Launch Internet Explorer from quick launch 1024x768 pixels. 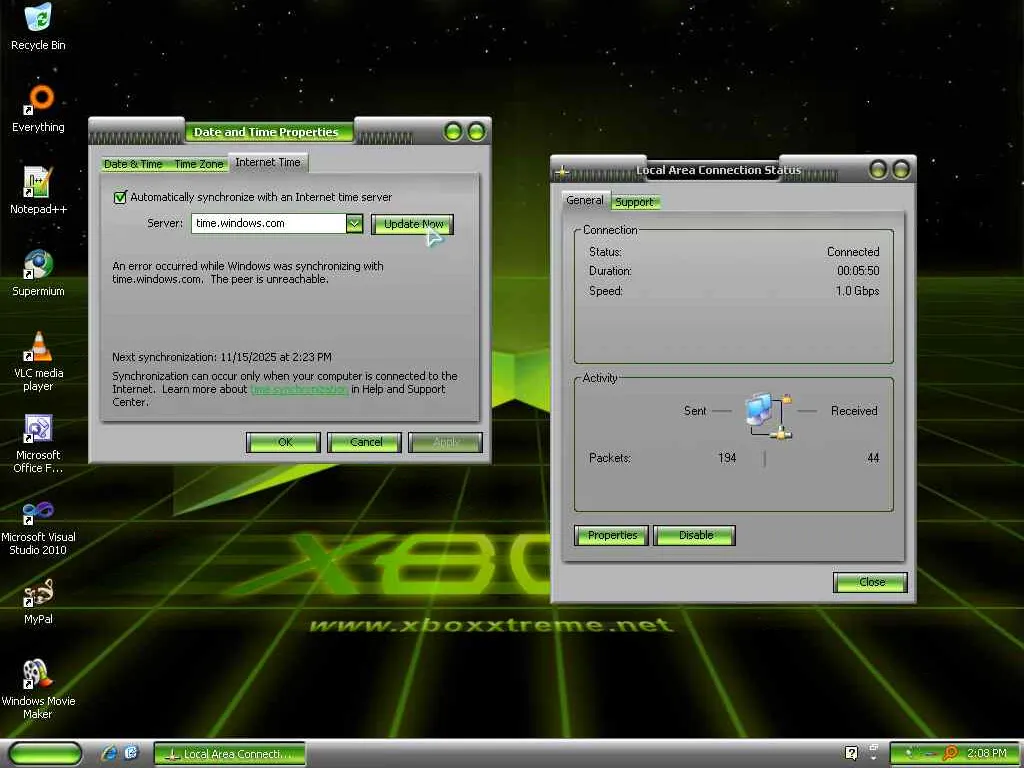109,754
